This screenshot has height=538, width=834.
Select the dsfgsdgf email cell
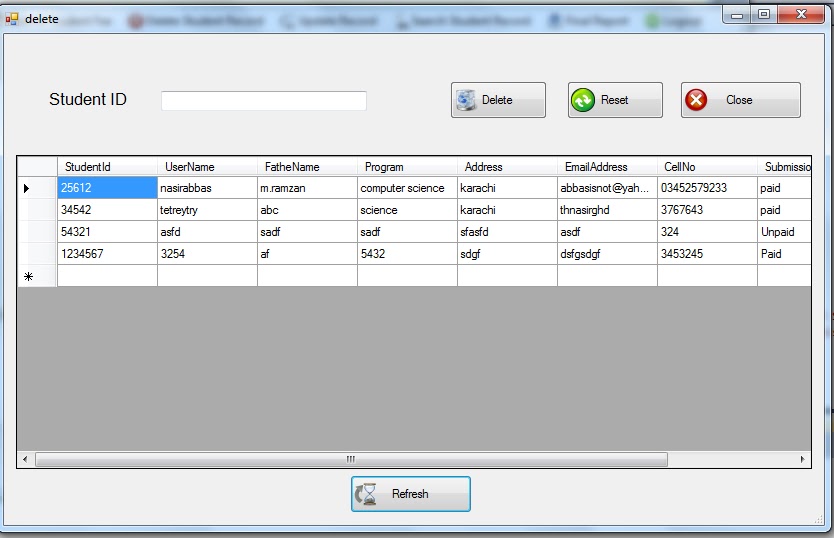point(607,253)
